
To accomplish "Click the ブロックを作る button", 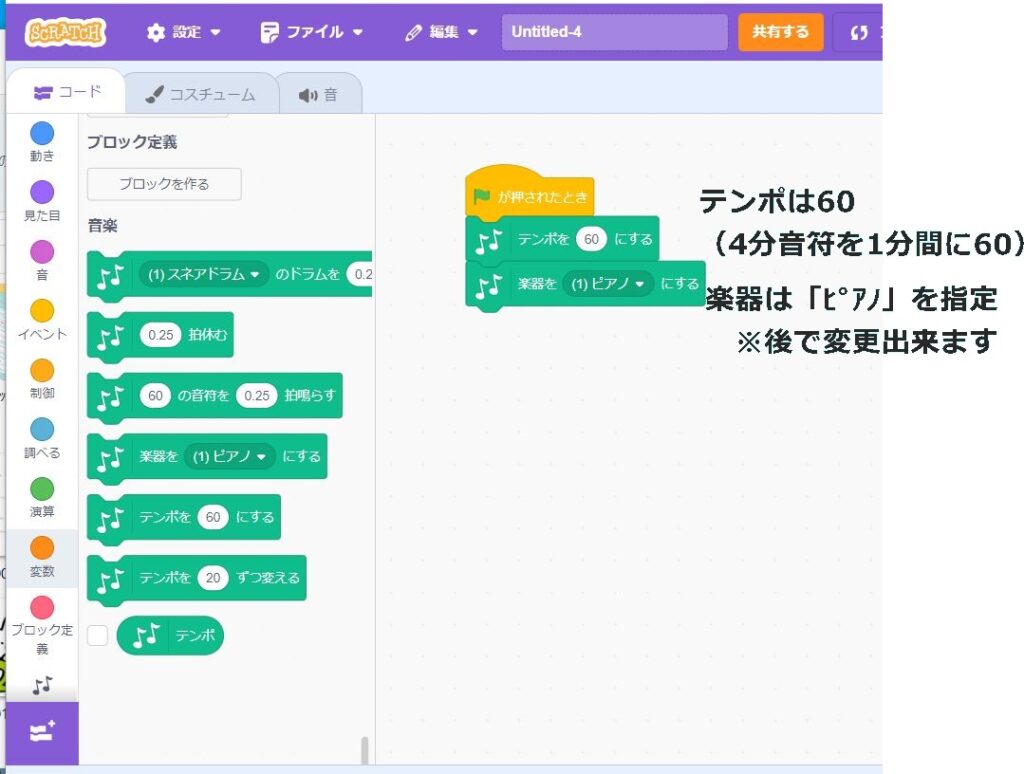I will pos(164,184).
